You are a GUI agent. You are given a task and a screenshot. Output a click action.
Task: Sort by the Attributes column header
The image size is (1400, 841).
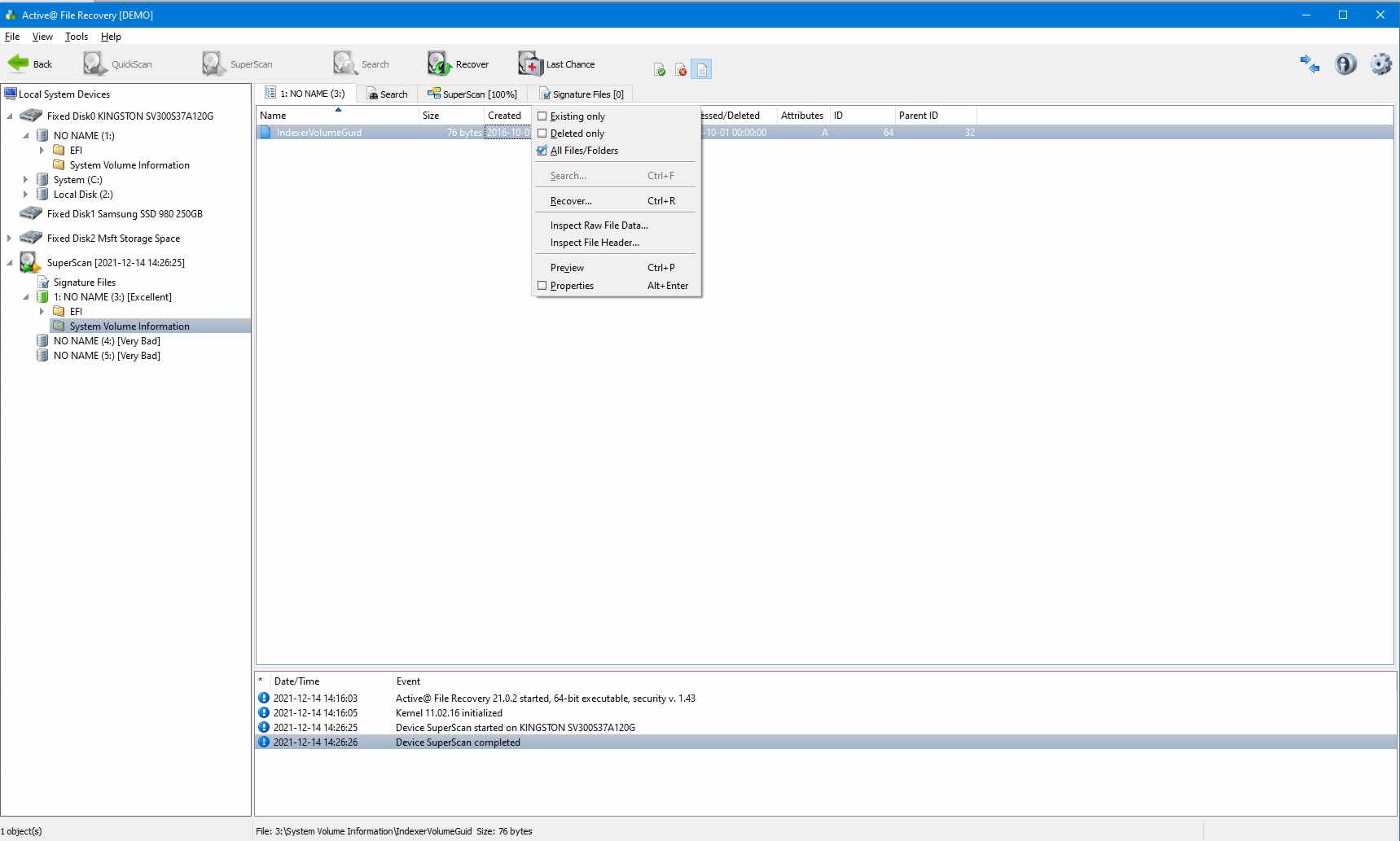803,116
